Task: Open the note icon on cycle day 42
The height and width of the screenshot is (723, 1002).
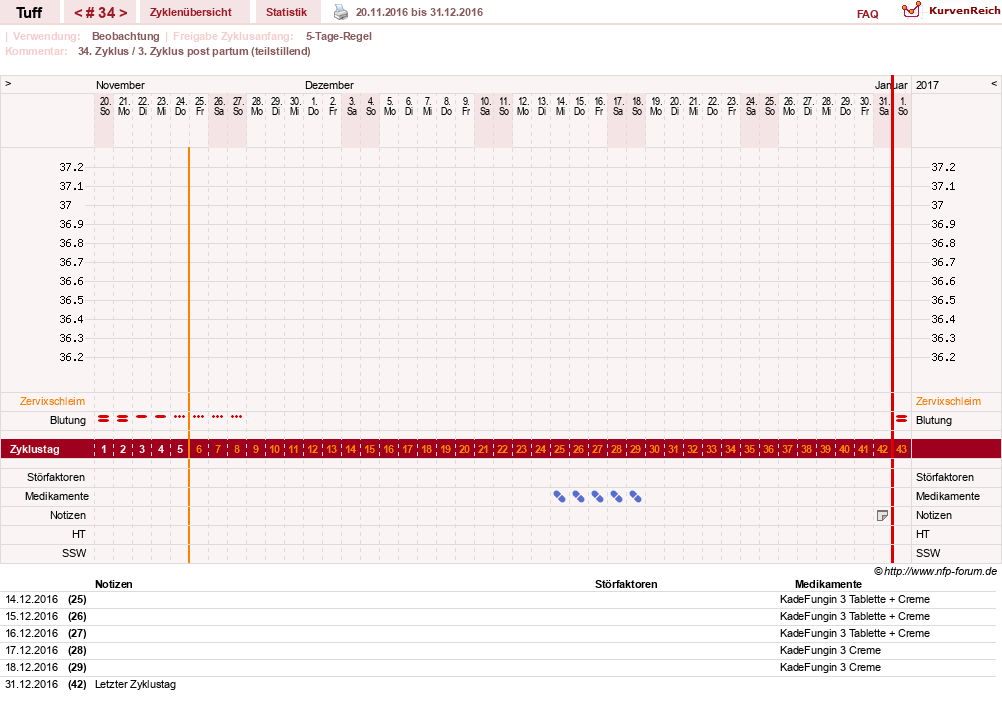Action: tap(883, 515)
